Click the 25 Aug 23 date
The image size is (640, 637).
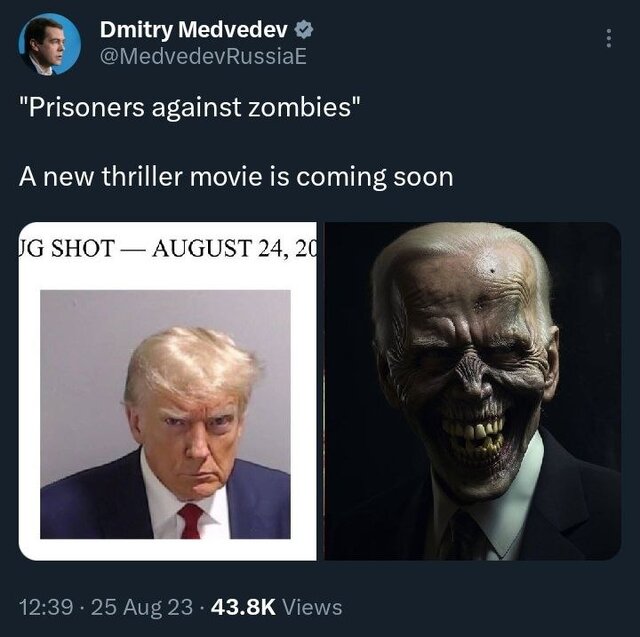pyautogui.click(x=142, y=607)
